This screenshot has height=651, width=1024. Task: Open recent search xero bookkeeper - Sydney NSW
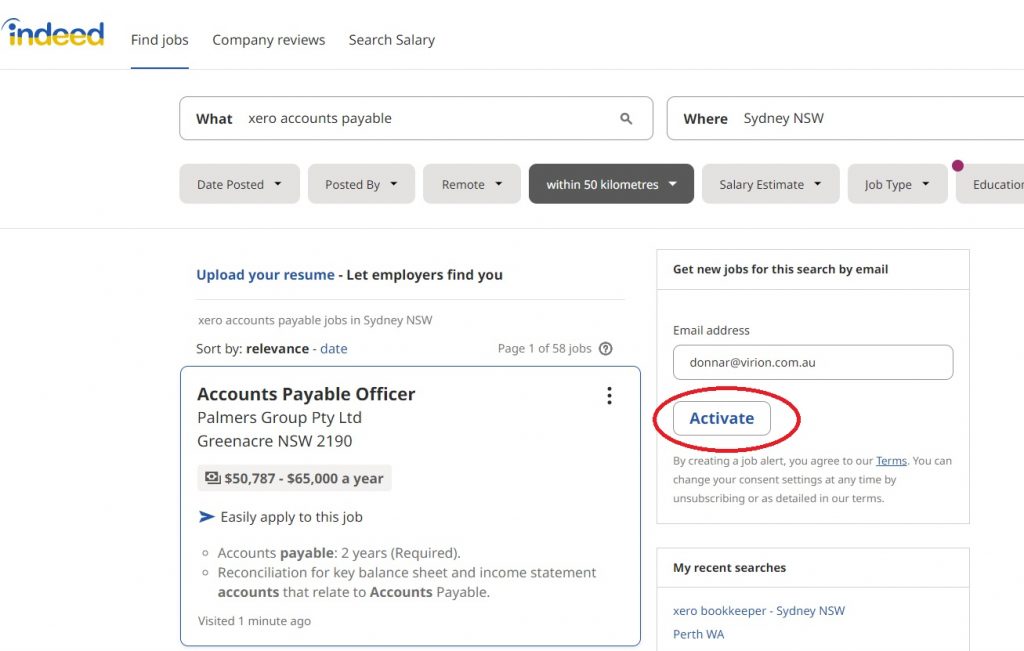(759, 611)
